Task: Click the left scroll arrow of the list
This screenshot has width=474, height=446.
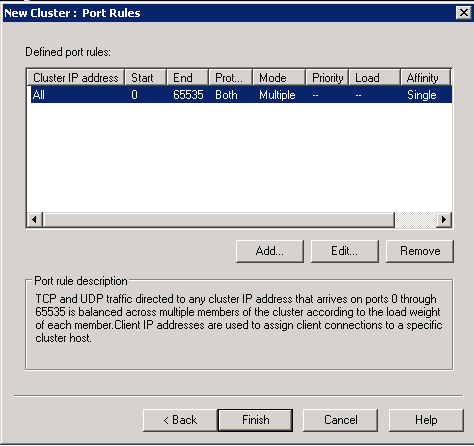Action: [34, 220]
